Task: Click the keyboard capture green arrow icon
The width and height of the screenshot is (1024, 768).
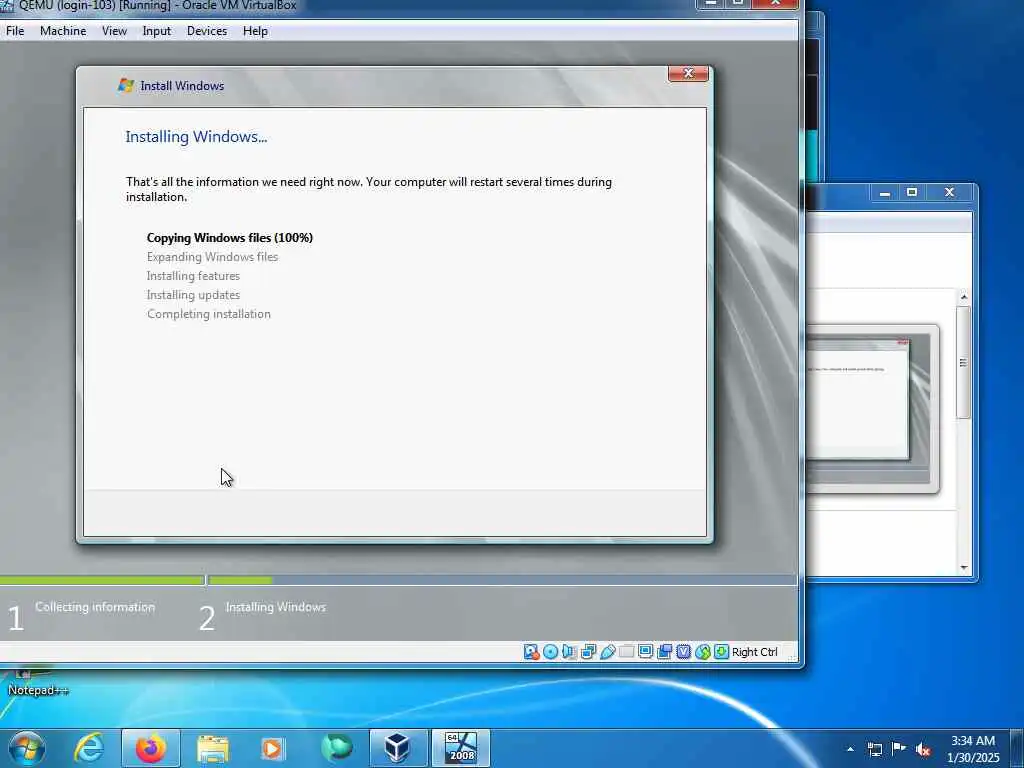Action: pos(722,652)
